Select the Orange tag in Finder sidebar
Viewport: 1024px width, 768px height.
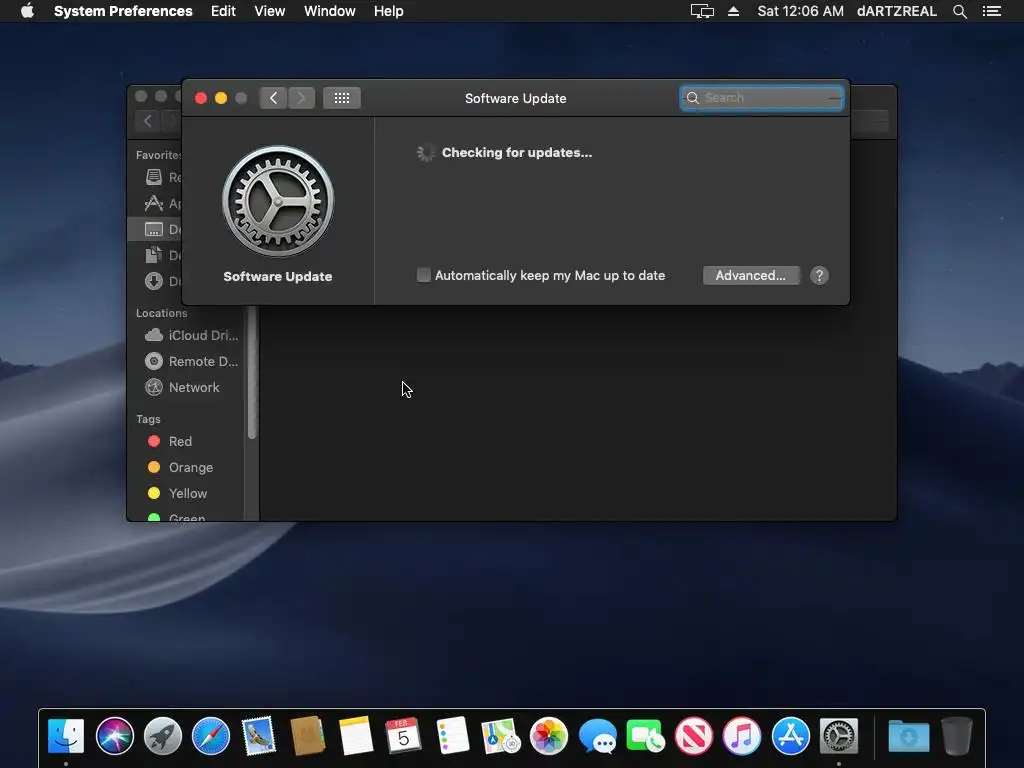coord(180,467)
